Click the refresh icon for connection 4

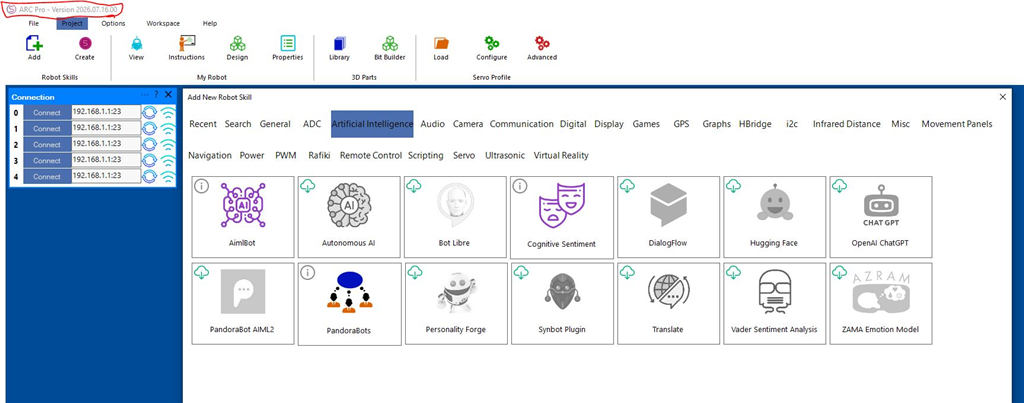click(150, 176)
